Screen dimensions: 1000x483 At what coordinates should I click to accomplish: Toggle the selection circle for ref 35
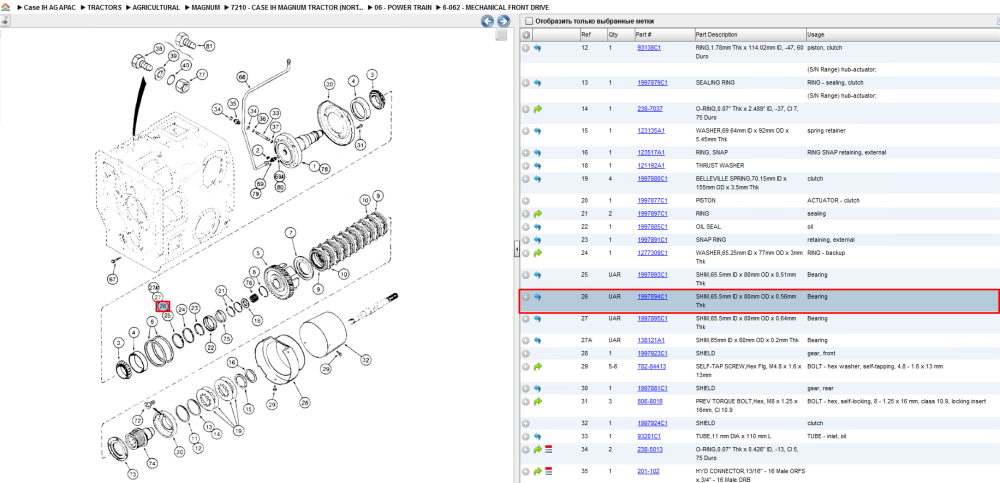pyautogui.click(x=526, y=472)
